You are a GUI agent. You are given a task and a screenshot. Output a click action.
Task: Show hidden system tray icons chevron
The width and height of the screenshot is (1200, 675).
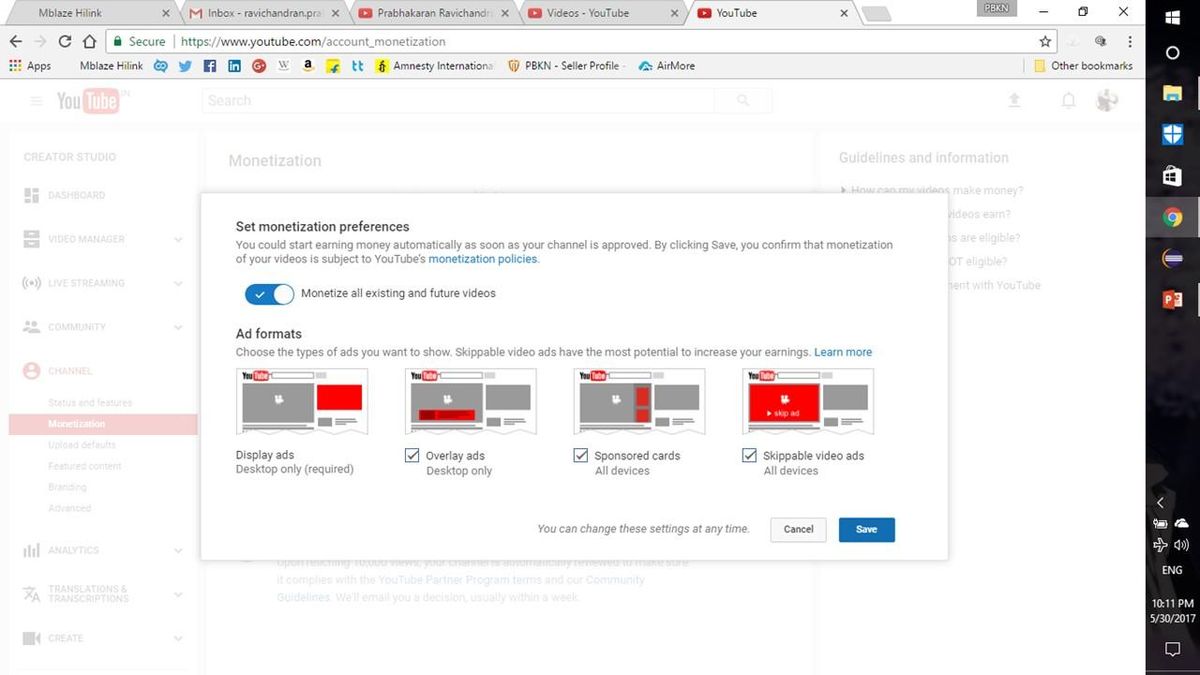(x=1160, y=502)
